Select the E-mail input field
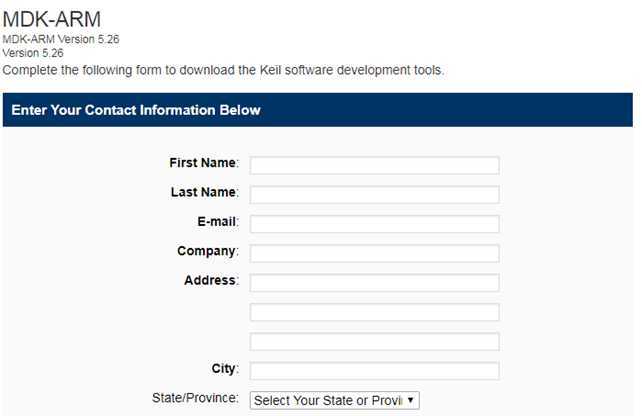The image size is (642, 416). pos(374,224)
